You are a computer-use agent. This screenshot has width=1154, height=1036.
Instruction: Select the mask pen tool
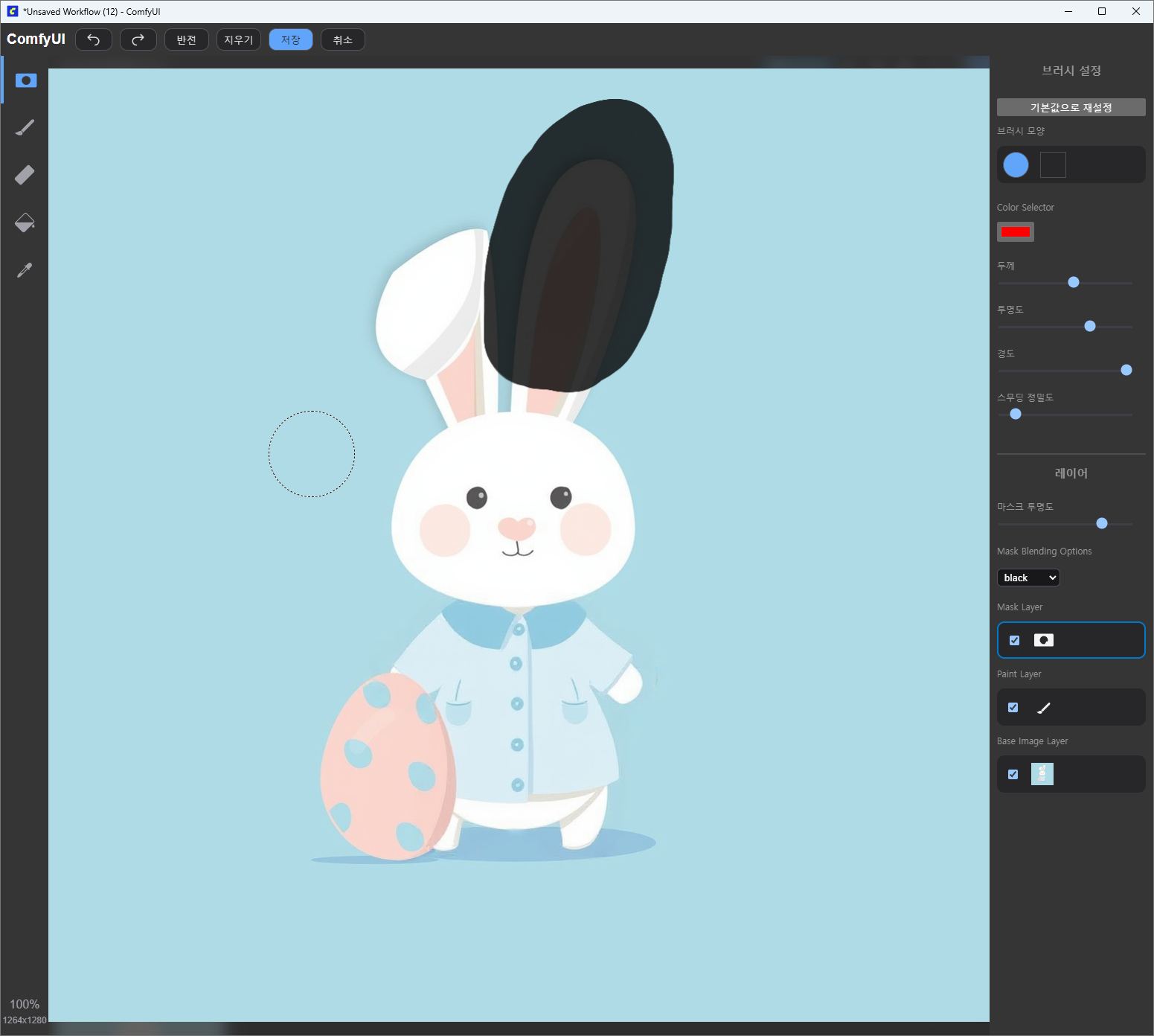click(x=25, y=80)
